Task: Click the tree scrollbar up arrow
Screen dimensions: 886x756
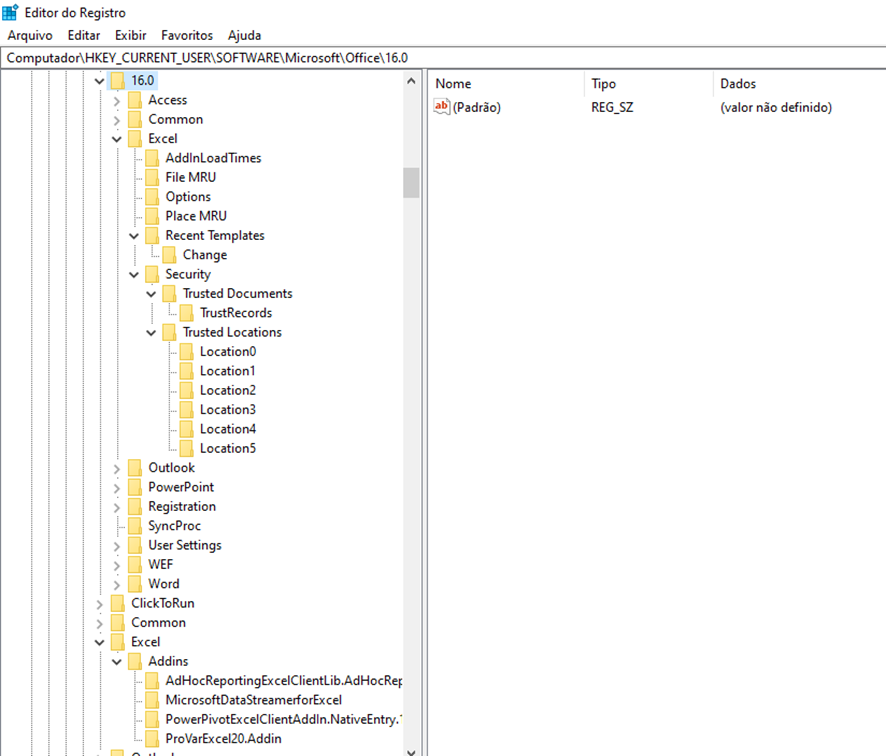Action: point(411,81)
